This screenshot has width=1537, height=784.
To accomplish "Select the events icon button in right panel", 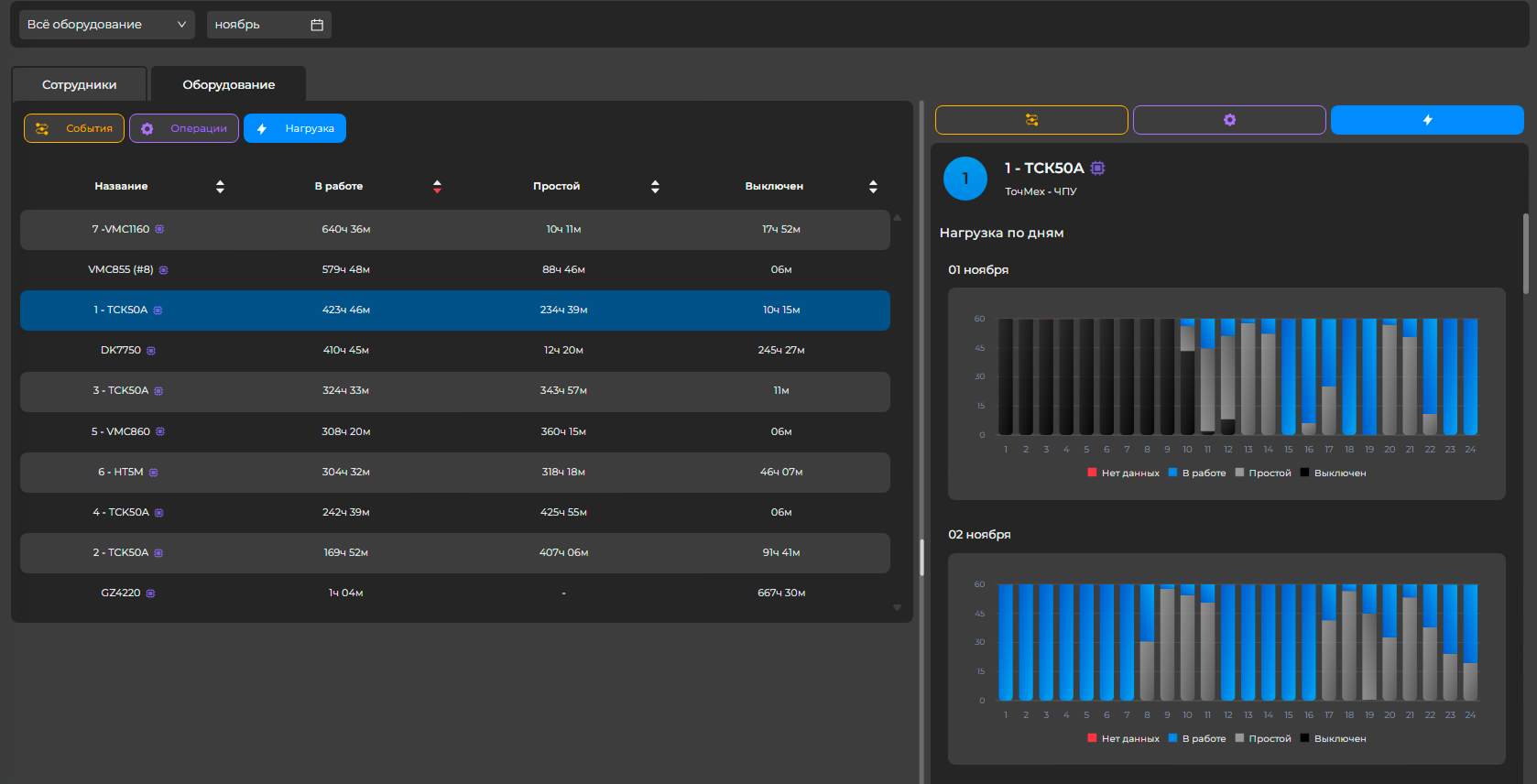I will (1031, 120).
